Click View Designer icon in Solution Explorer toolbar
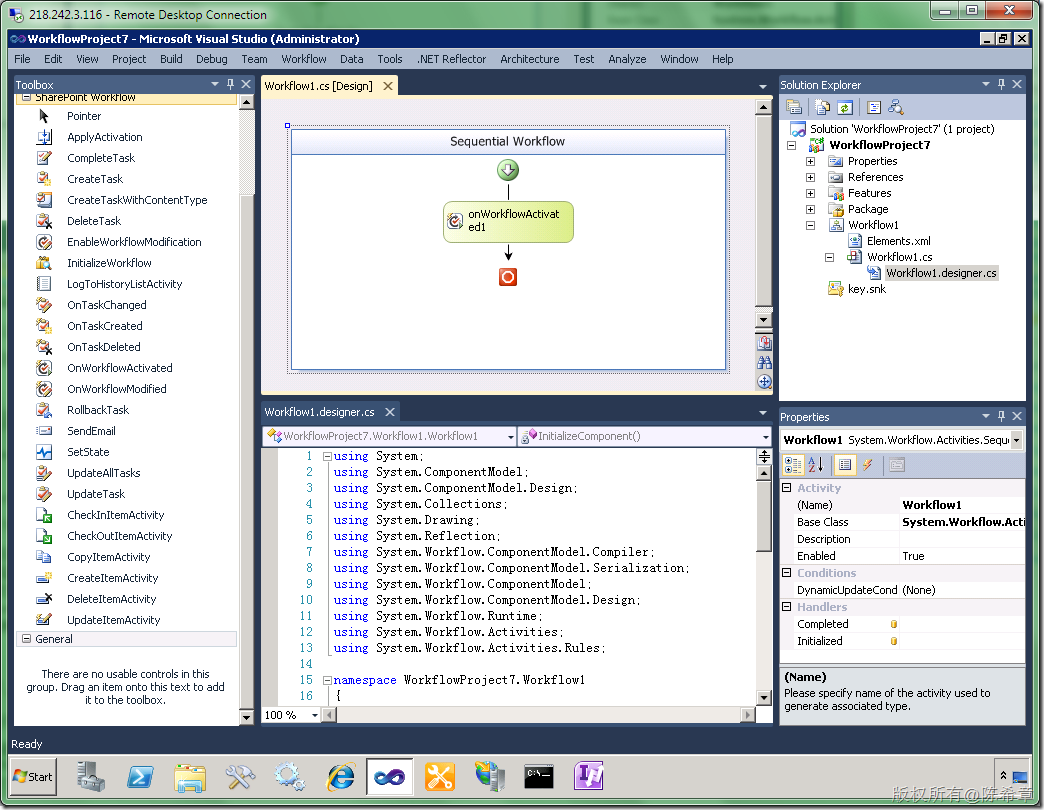Image resolution: width=1044 pixels, height=810 pixels. pyautogui.click(x=896, y=107)
